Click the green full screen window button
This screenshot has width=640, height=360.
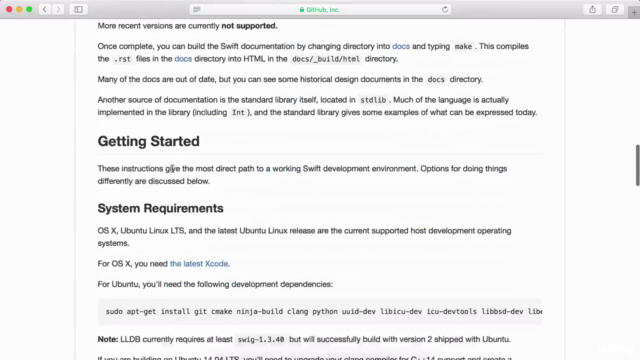click(29, 9)
